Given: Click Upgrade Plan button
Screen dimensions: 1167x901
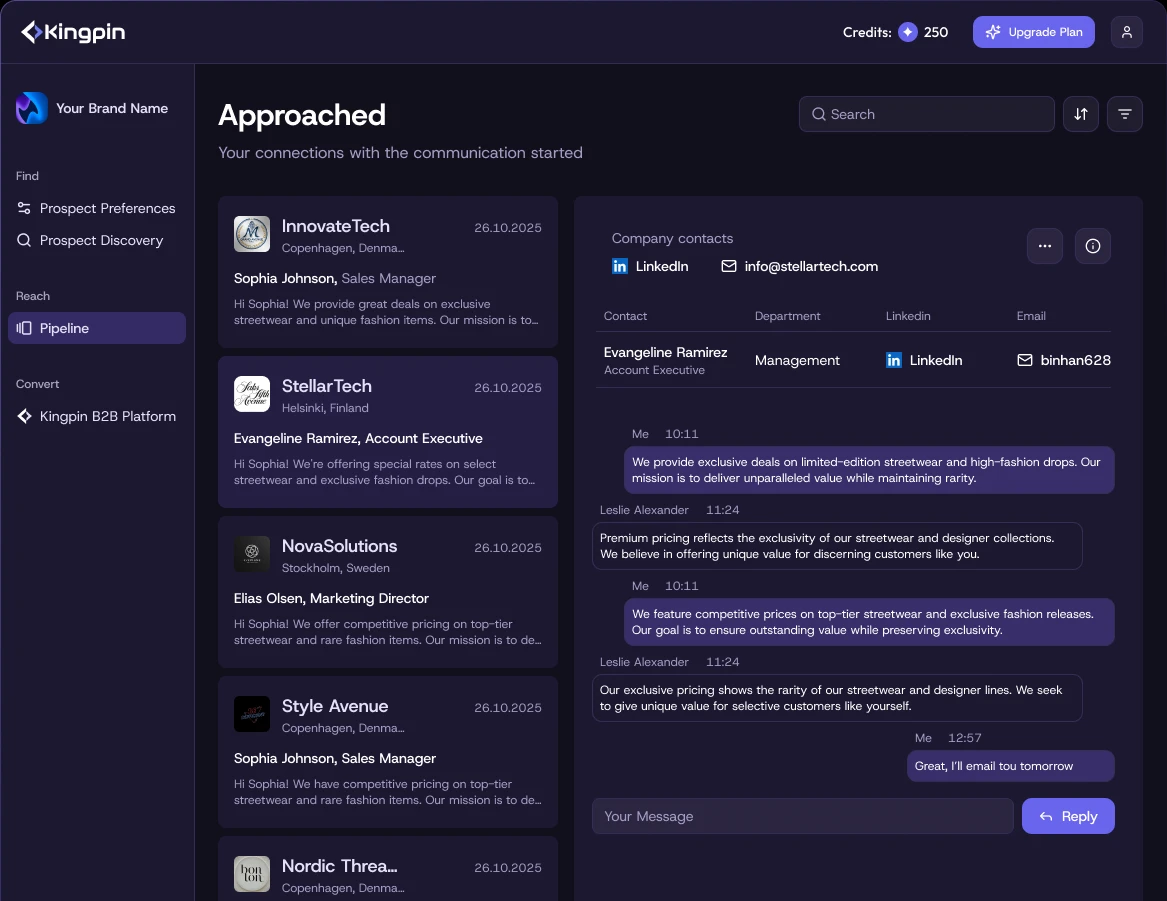Looking at the screenshot, I should coord(1033,32).
